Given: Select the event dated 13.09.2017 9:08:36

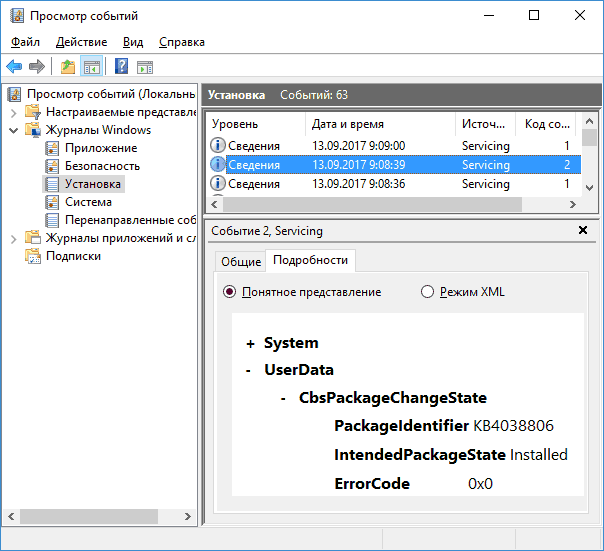Looking at the screenshot, I should click(394, 184).
